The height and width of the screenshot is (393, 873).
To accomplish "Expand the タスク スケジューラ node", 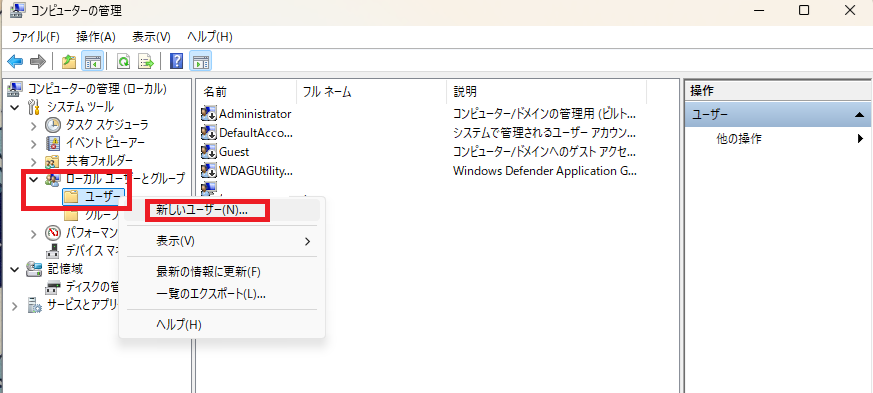I will pyautogui.click(x=35, y=125).
